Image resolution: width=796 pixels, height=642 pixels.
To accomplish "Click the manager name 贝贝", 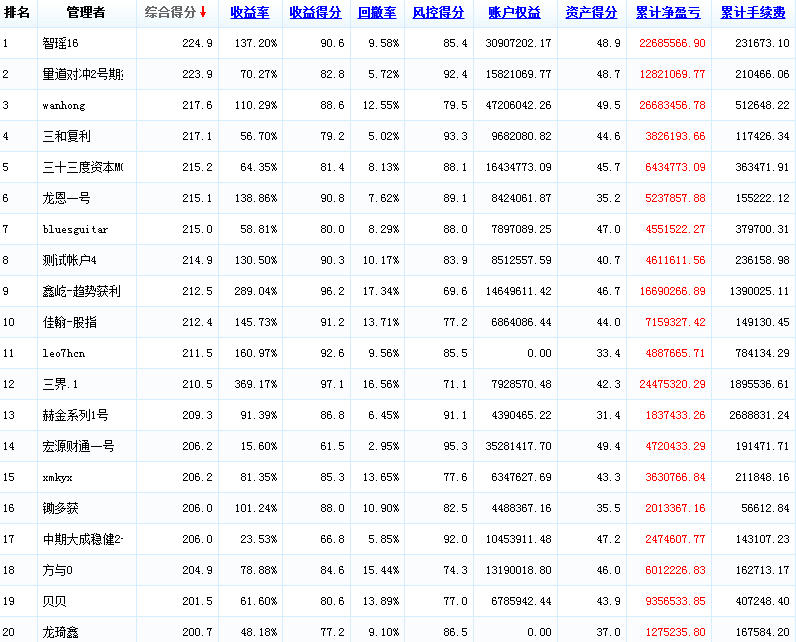I will click(x=54, y=601).
